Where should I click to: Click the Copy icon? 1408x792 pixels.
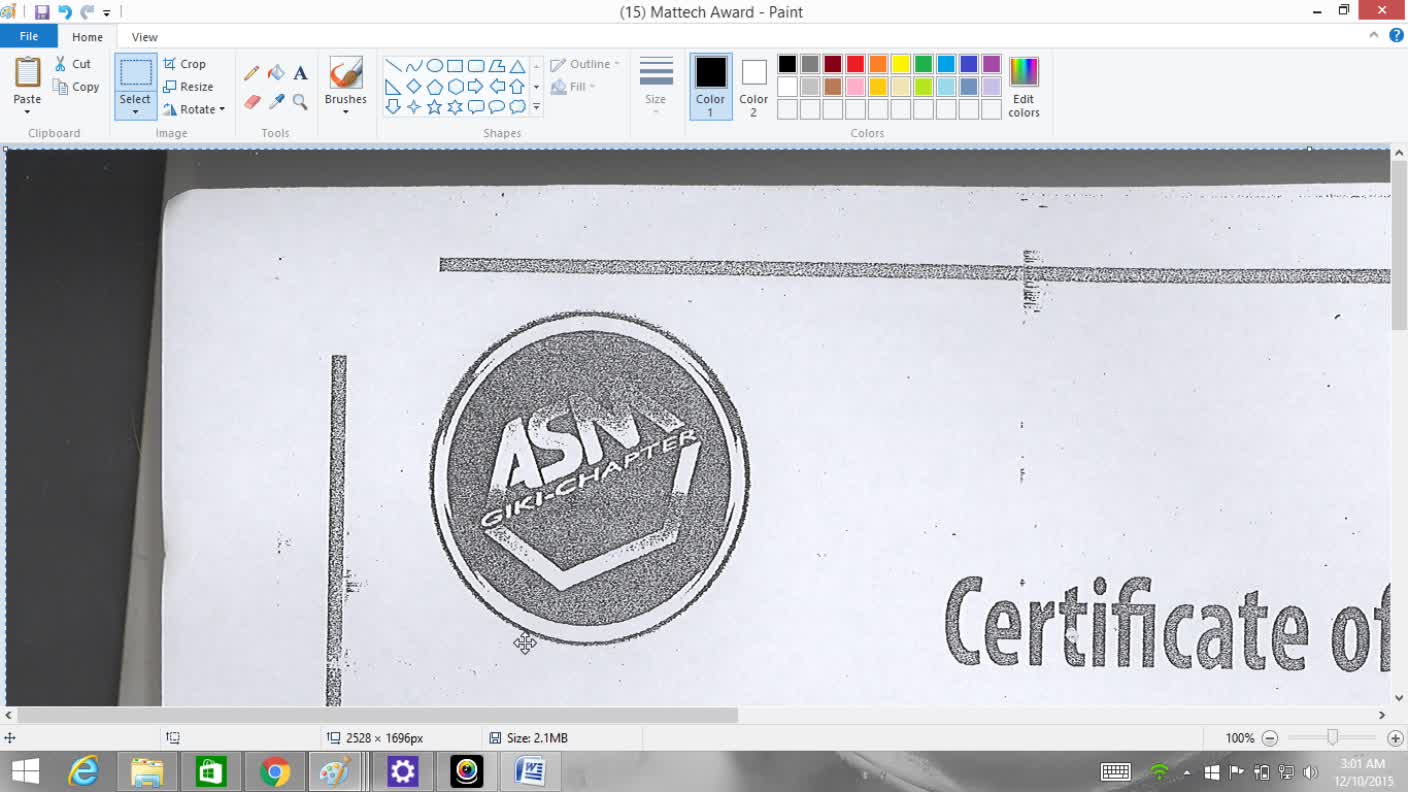click(60, 87)
